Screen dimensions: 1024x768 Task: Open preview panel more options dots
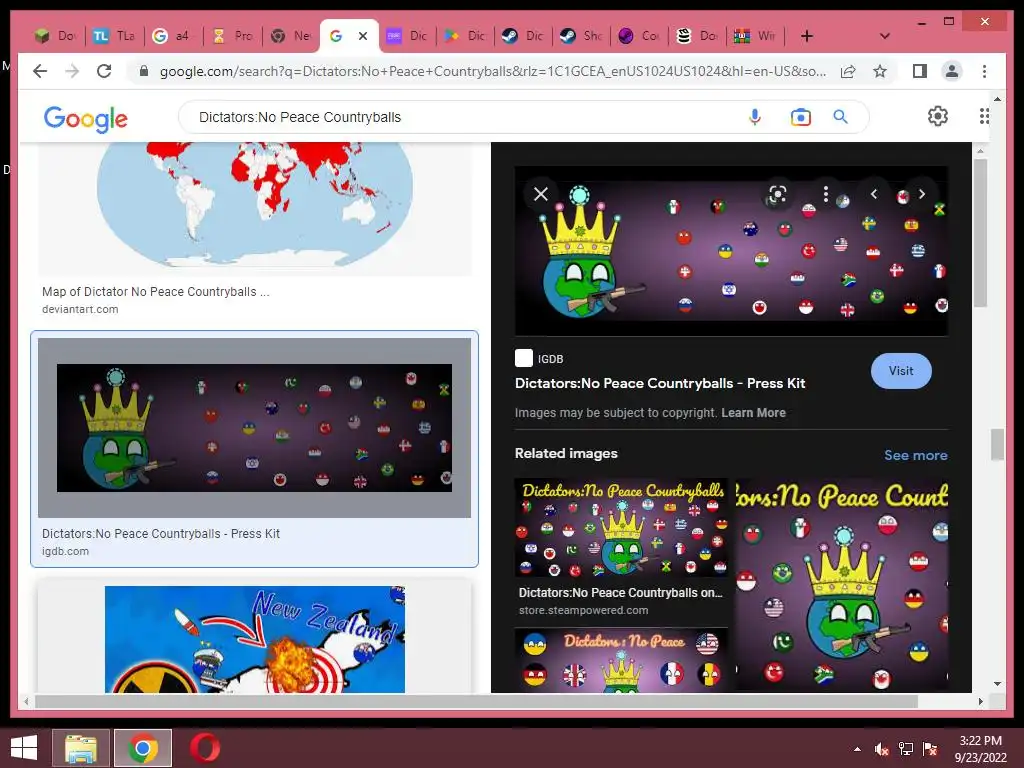pyautogui.click(x=825, y=194)
